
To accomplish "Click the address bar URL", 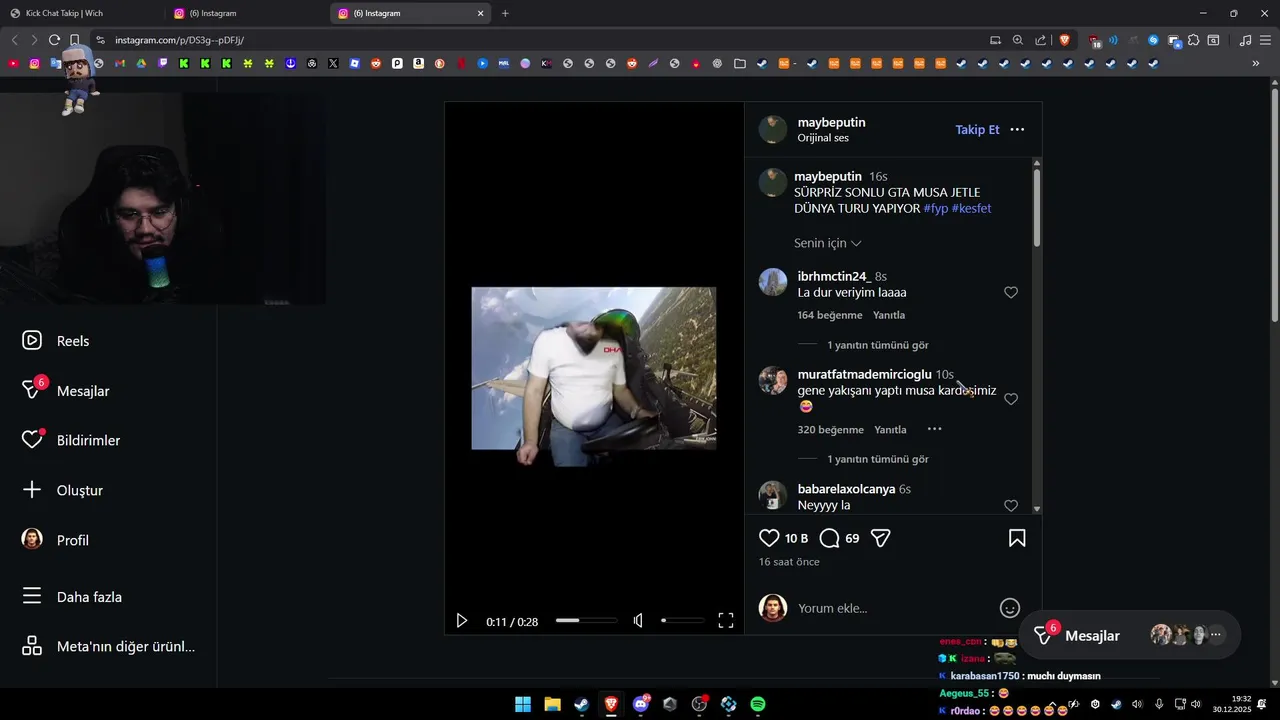I will [179, 40].
